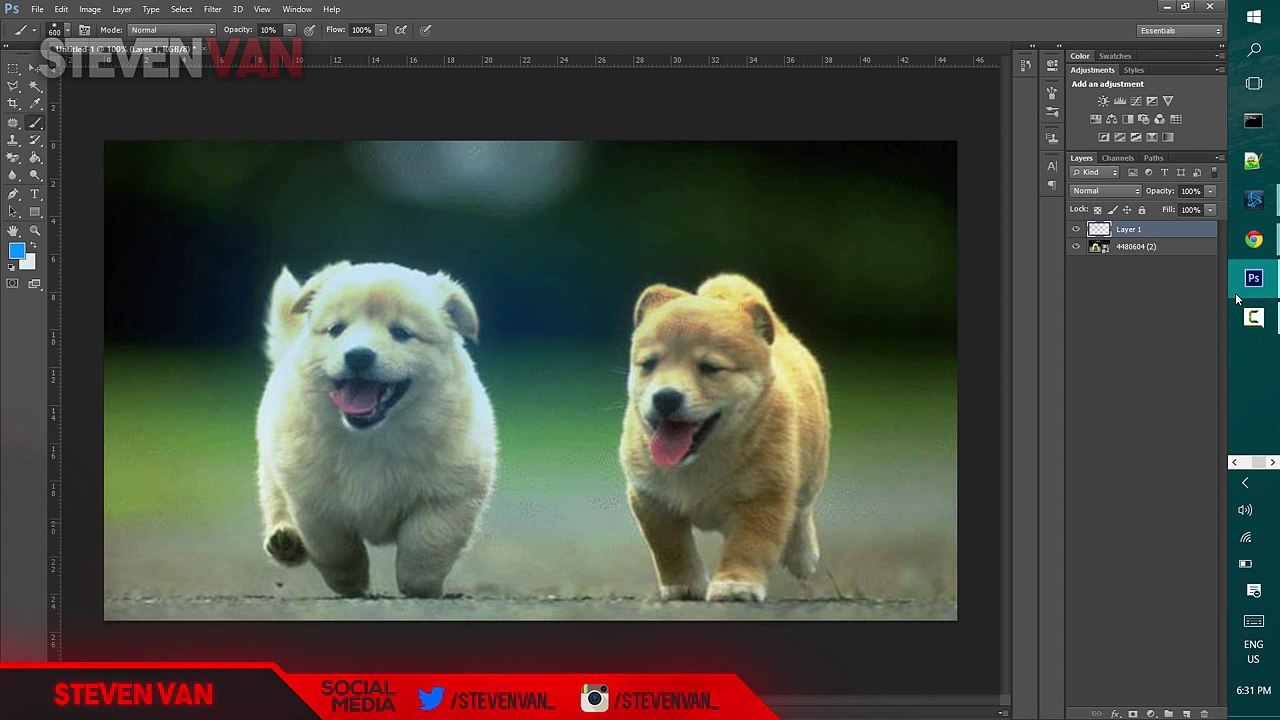Select the Hand tool
The width and height of the screenshot is (1280, 720).
[x=13, y=230]
